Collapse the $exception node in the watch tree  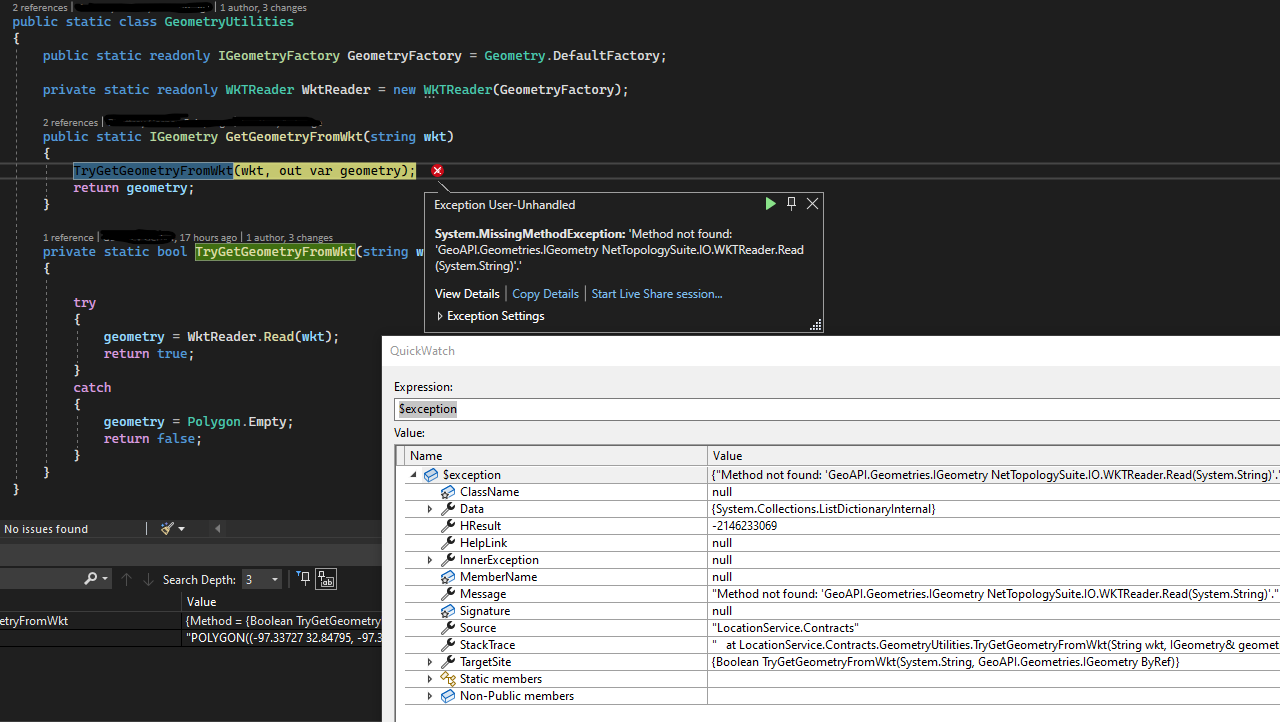(412, 474)
